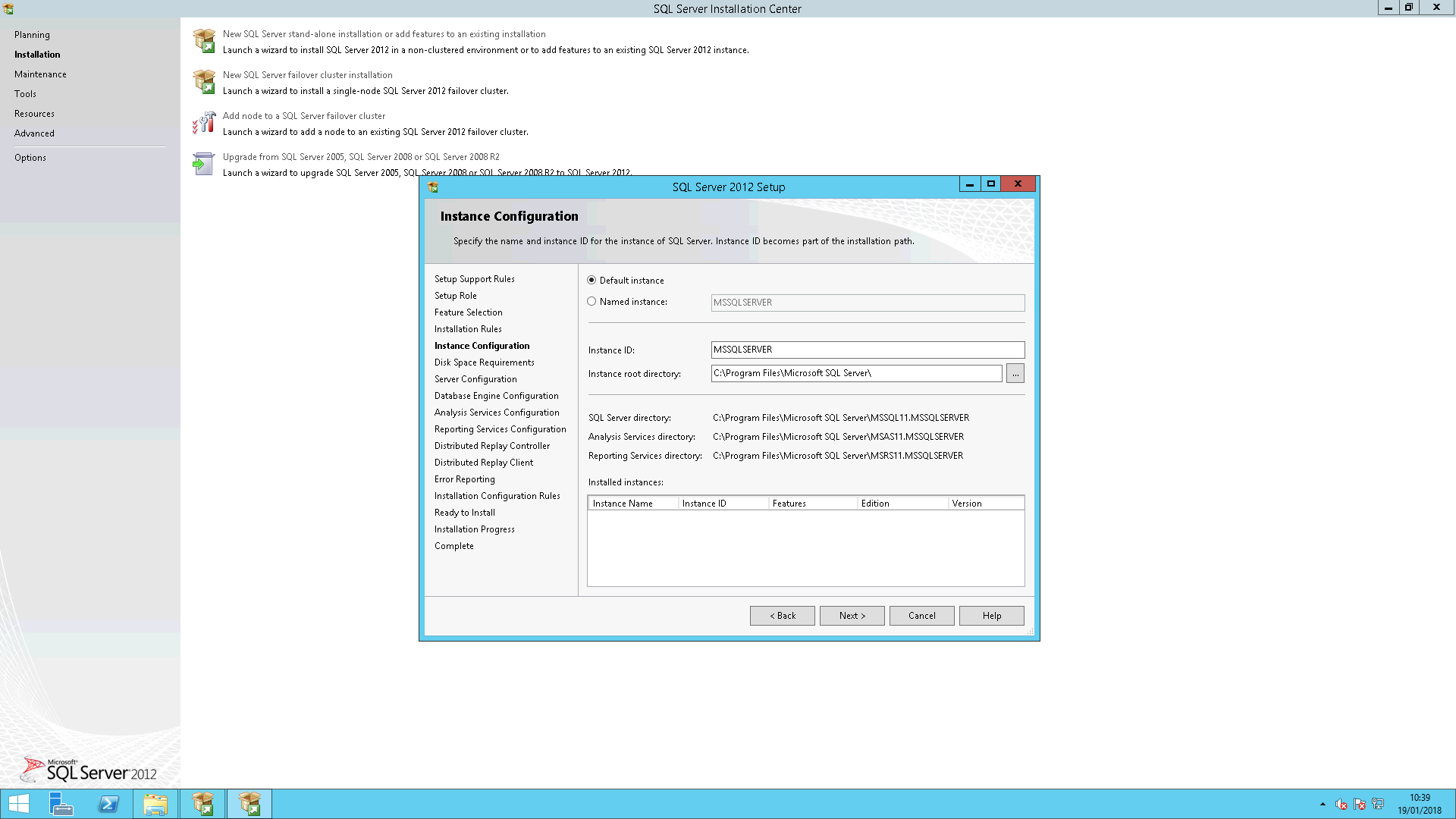Click Database Engine Configuration step
Image resolution: width=1456 pixels, height=819 pixels.
click(x=497, y=396)
